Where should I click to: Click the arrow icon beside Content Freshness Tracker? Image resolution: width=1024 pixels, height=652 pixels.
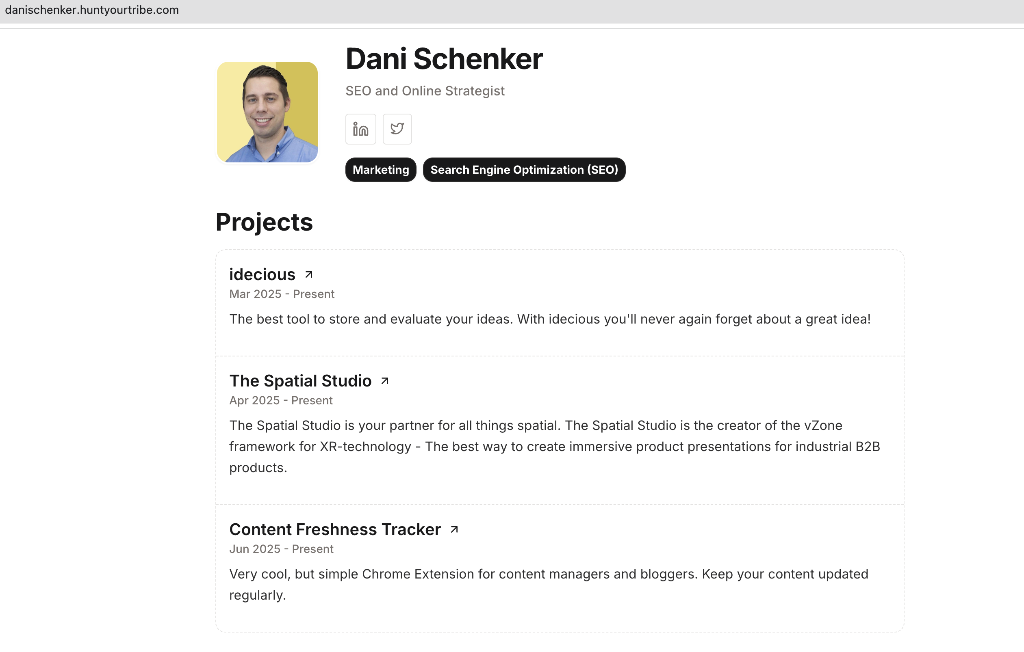pyautogui.click(x=455, y=530)
